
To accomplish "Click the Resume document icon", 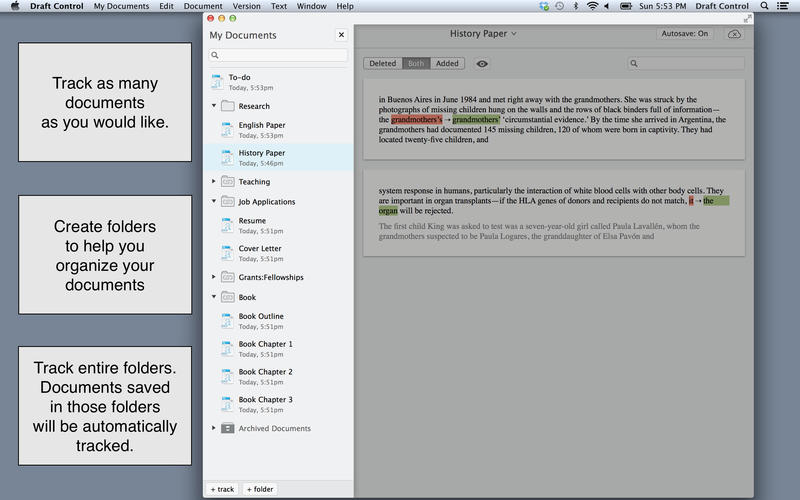I will coord(227,225).
